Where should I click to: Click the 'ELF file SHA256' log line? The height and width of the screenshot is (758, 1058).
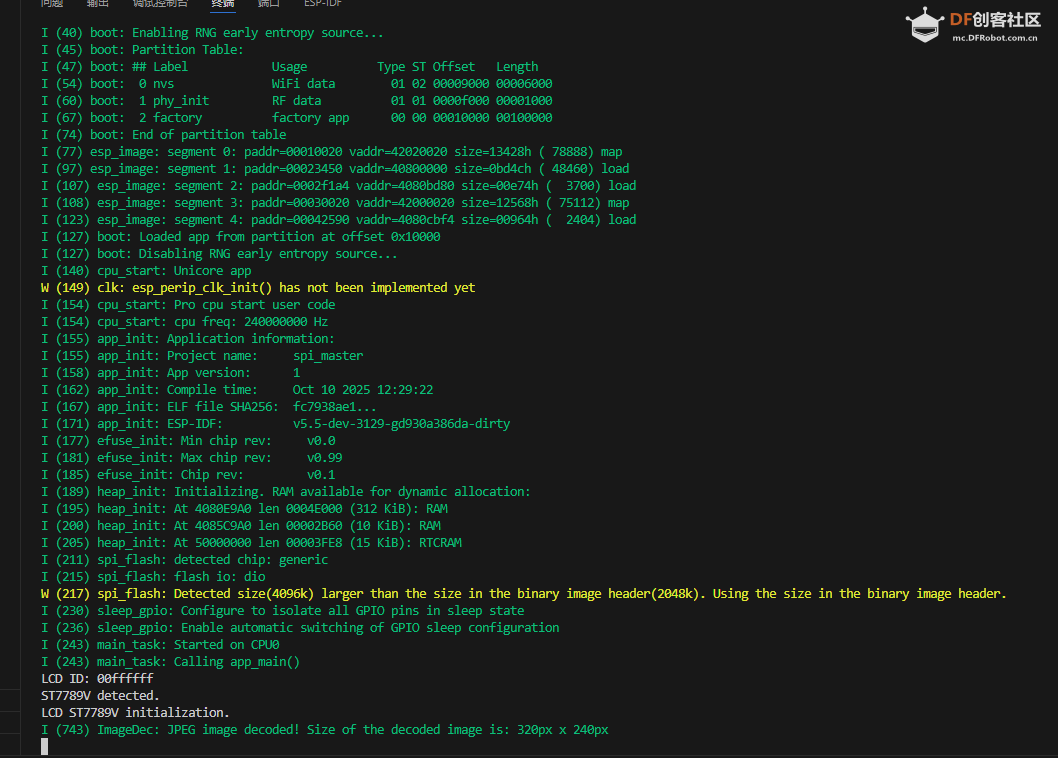pyautogui.click(x=208, y=407)
